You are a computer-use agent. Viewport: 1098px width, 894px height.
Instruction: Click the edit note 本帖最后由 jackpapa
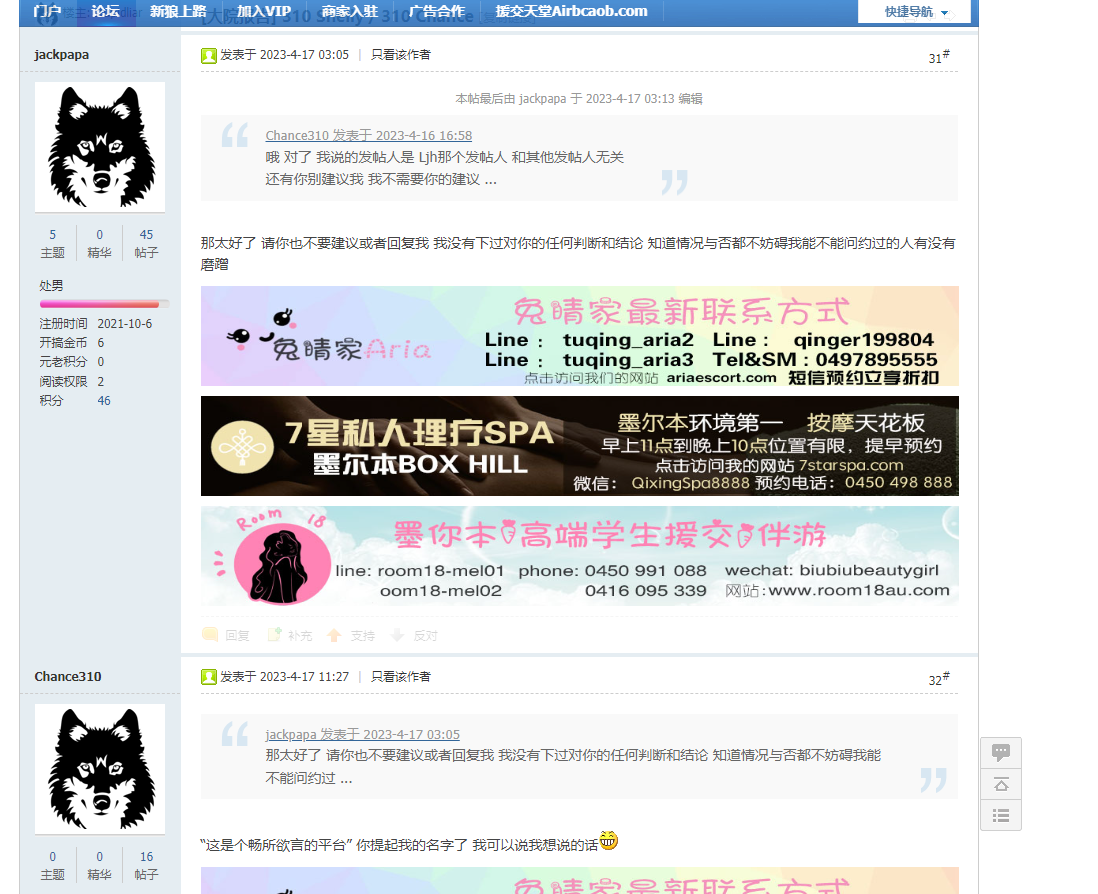pyautogui.click(x=579, y=99)
